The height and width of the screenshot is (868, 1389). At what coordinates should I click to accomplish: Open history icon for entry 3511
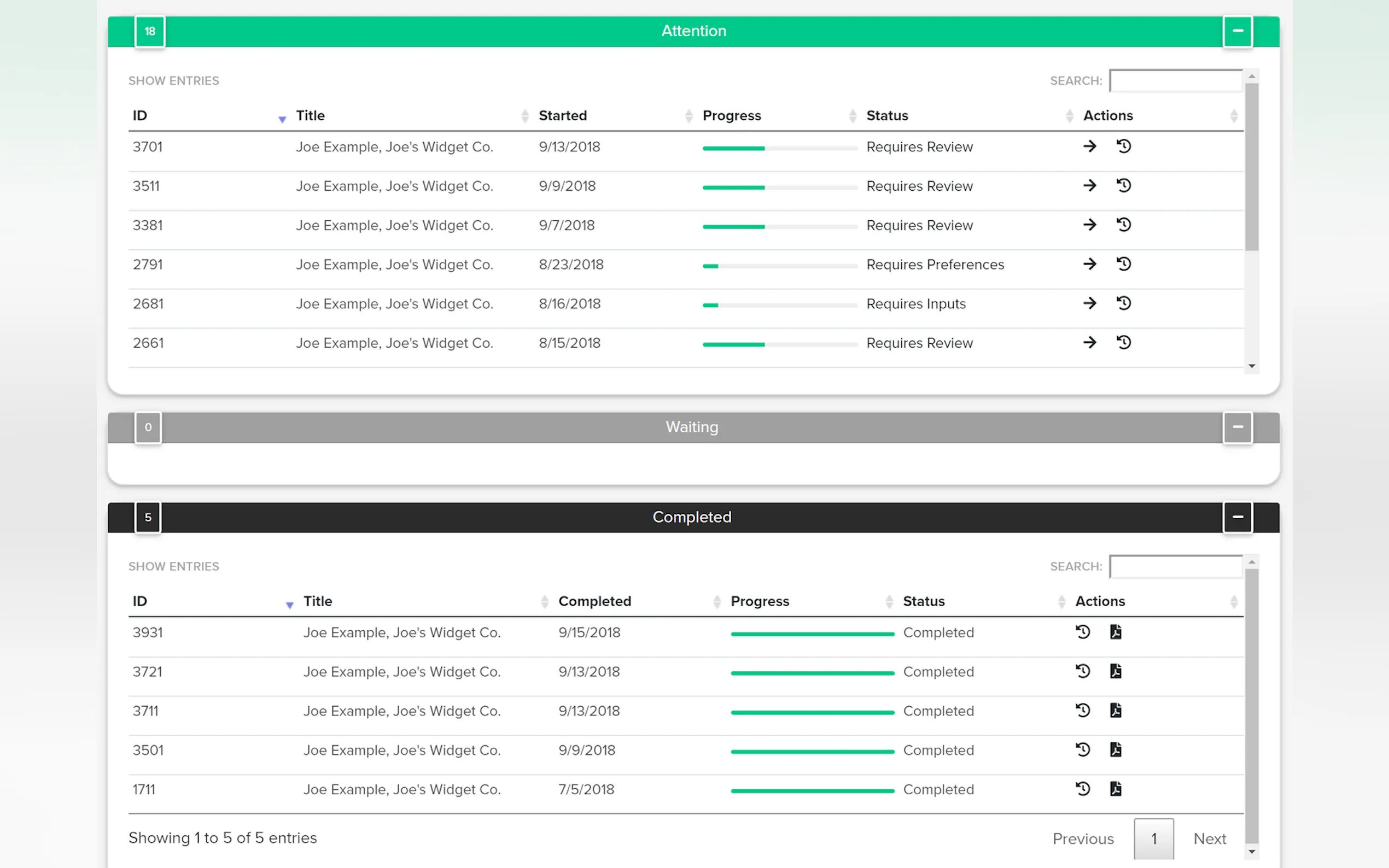tap(1123, 185)
